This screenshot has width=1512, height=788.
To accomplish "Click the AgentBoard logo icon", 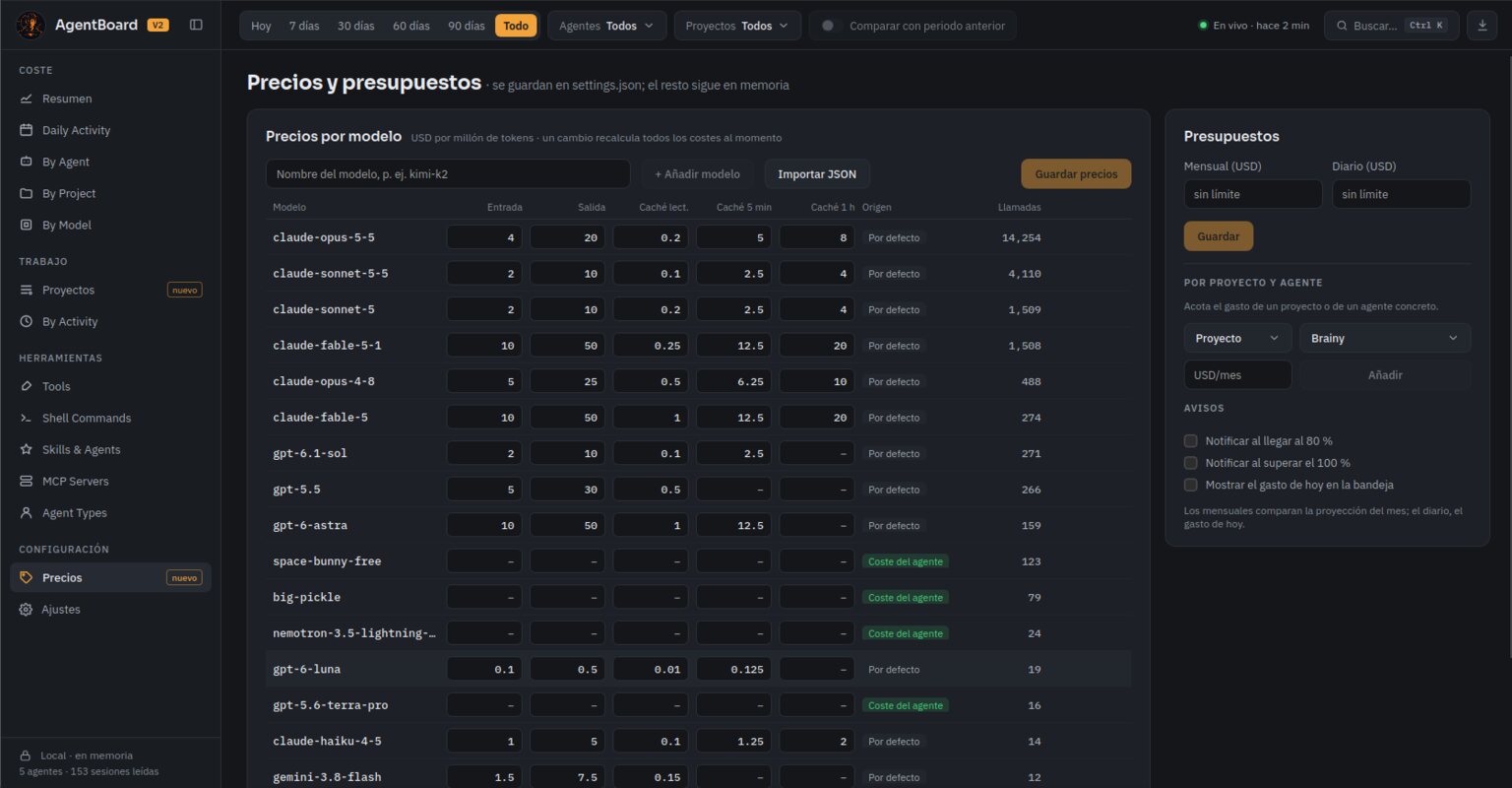I will pos(31,25).
